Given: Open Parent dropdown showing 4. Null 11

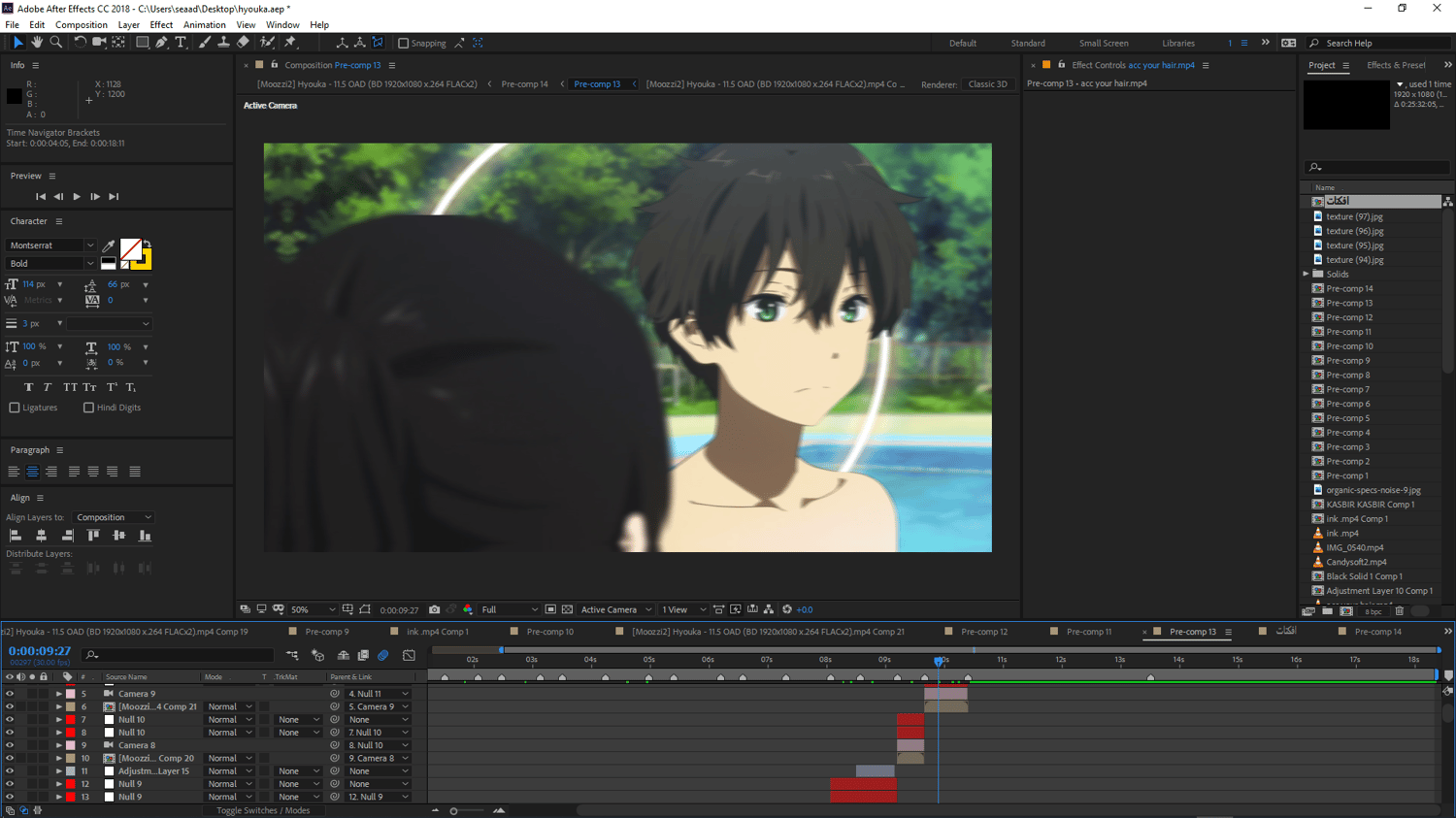Looking at the screenshot, I should click(378, 694).
